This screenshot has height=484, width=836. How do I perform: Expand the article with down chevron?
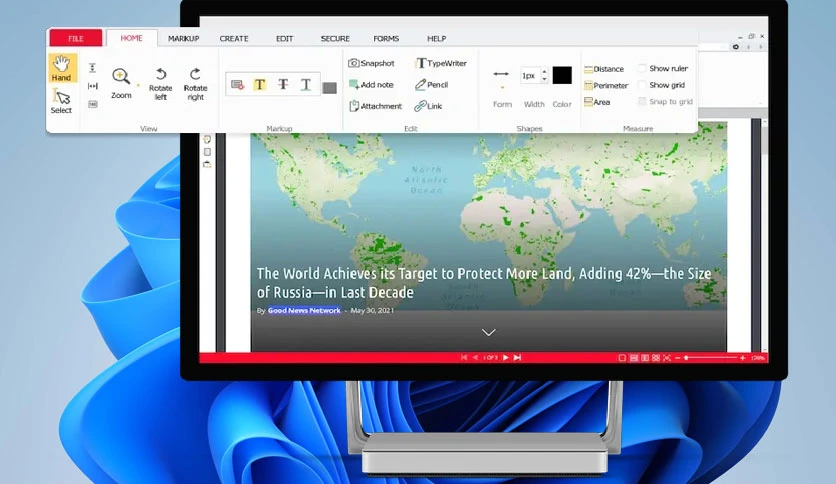click(x=488, y=332)
